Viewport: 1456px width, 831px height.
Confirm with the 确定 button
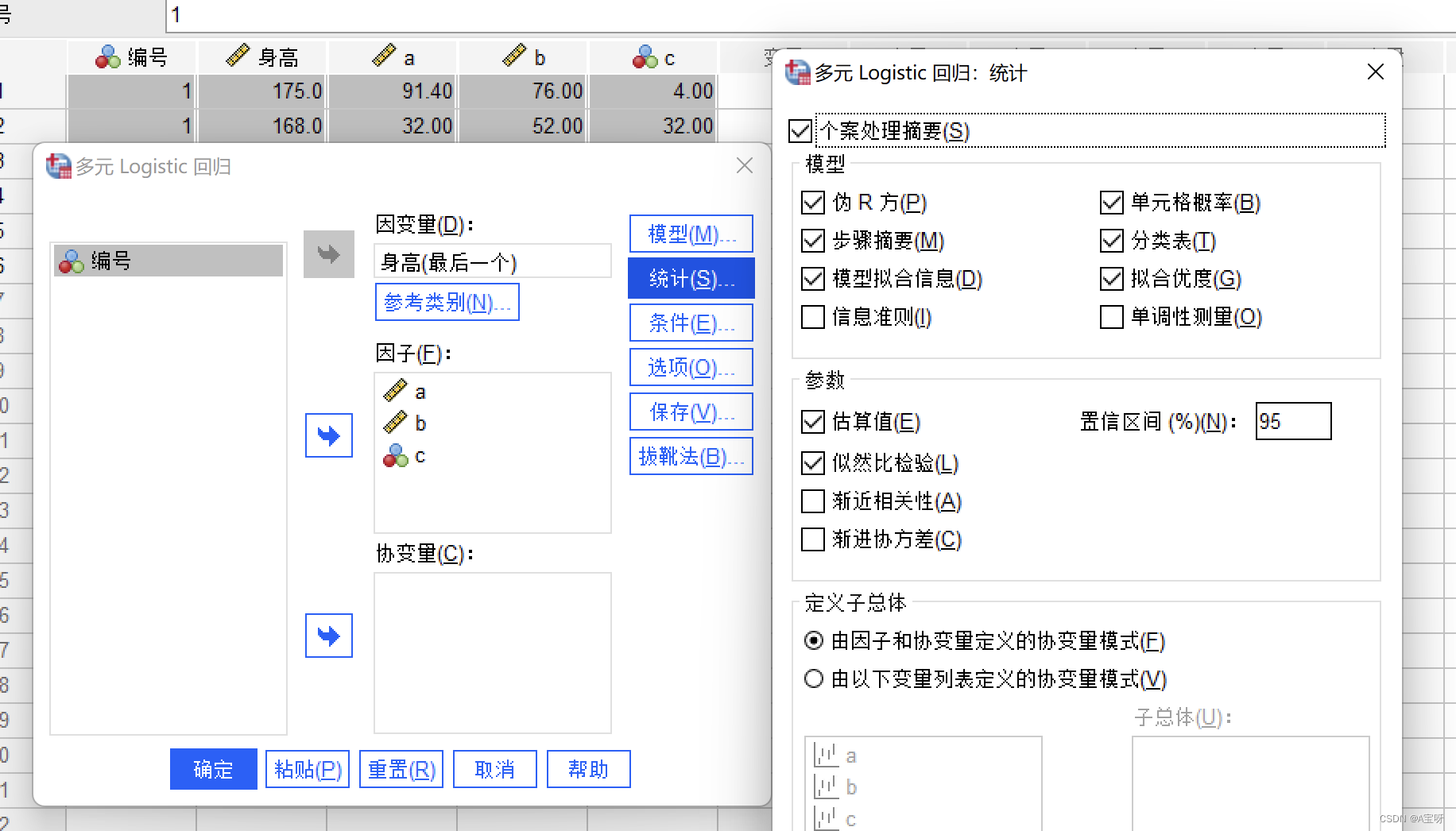tap(214, 769)
